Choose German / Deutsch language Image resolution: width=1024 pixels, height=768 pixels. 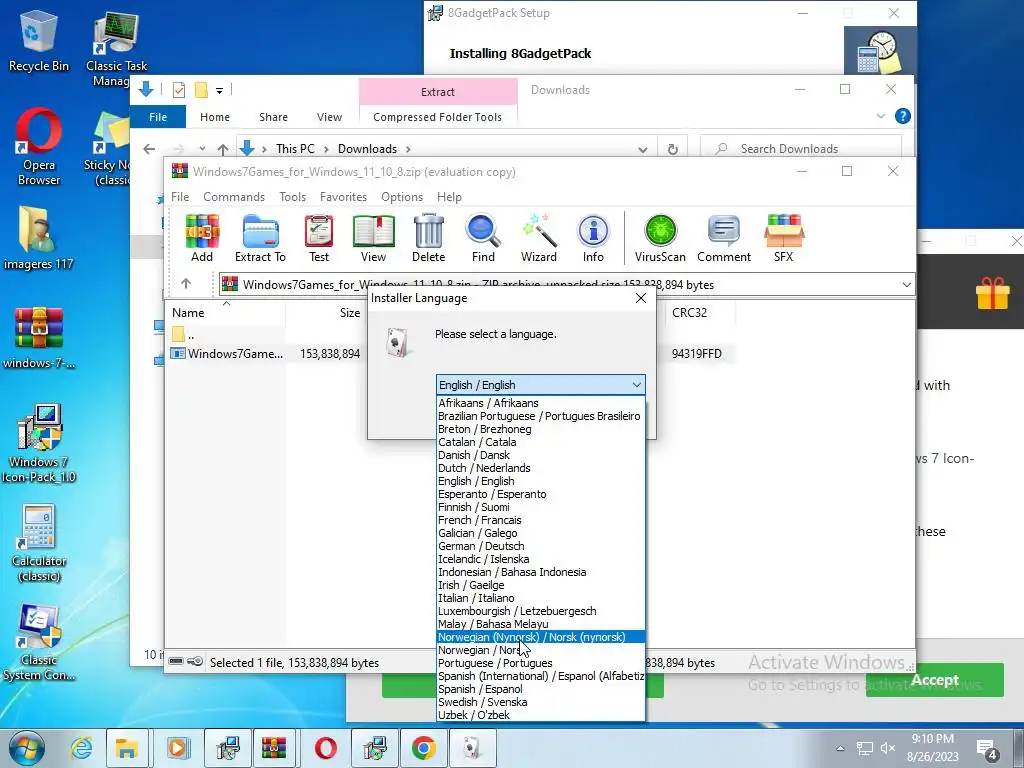(x=541, y=546)
